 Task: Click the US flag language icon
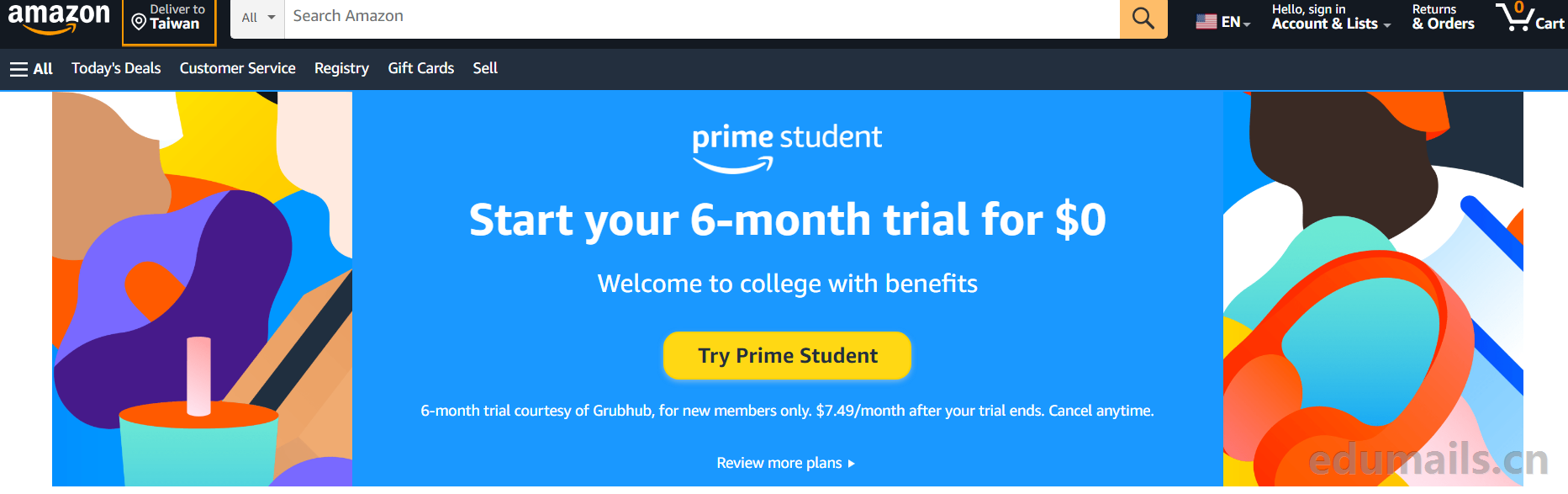coord(1206,20)
